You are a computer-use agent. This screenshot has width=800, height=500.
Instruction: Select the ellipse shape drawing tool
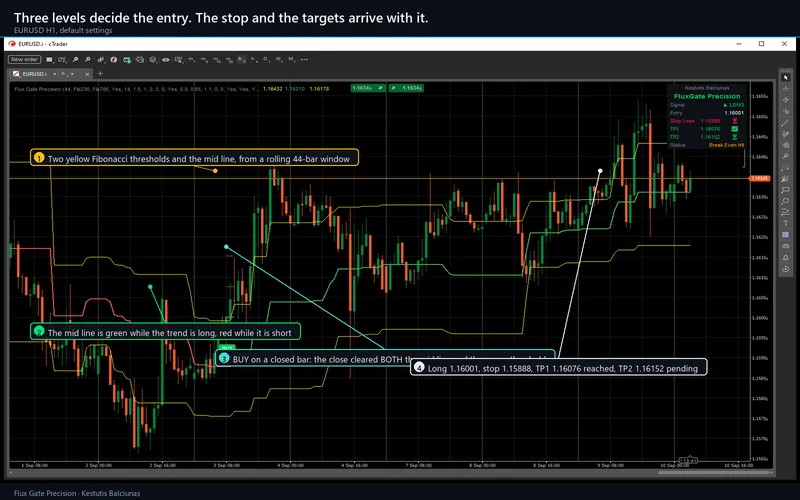coord(786,201)
